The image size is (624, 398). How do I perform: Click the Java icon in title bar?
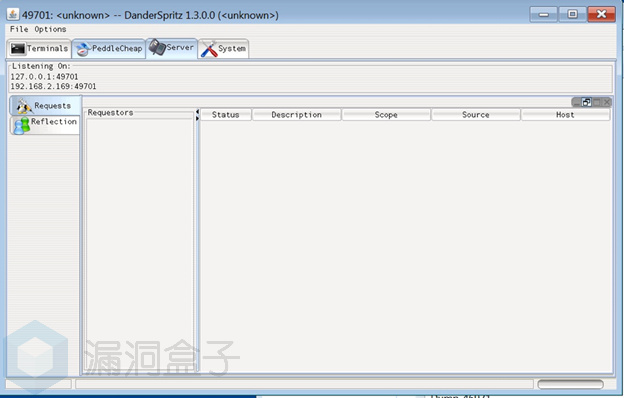click(x=13, y=14)
